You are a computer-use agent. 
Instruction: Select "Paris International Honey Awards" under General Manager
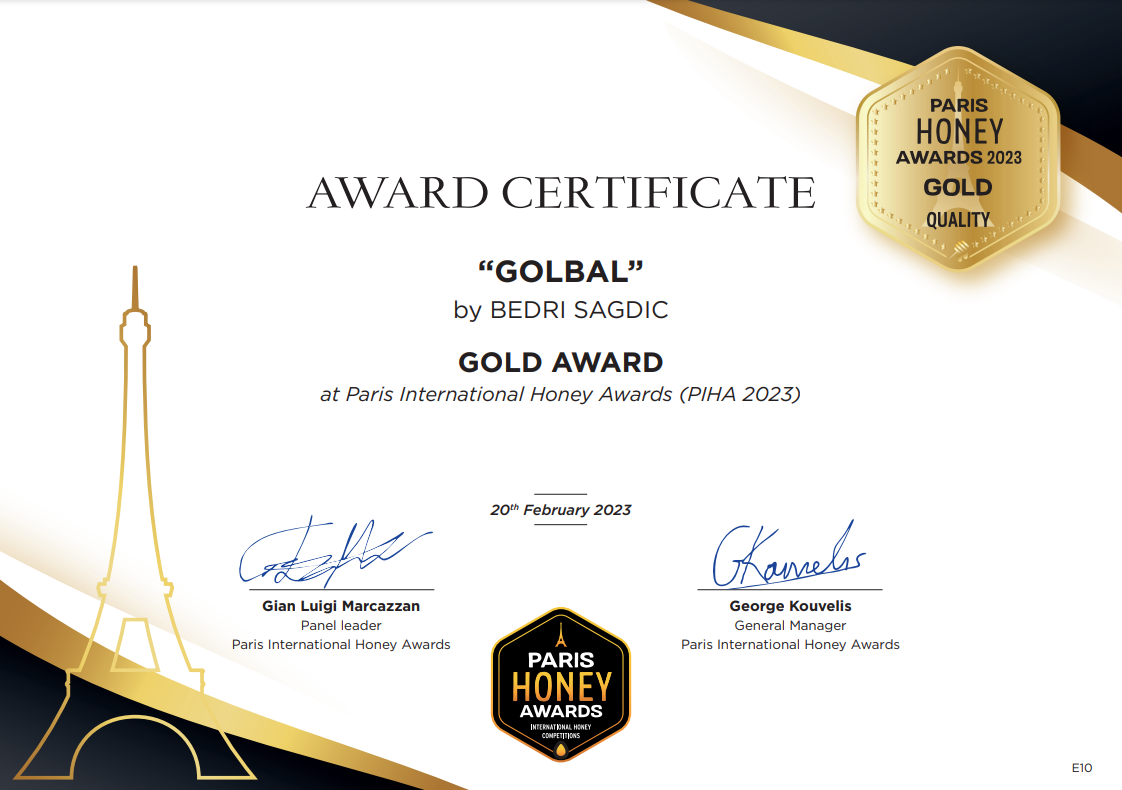(791, 645)
